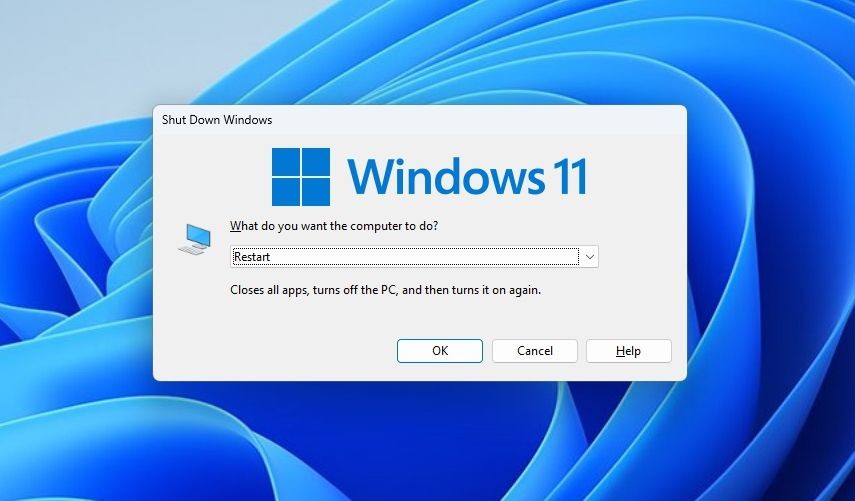855x501 pixels.
Task: Select the "Restart" text in the dropdown field
Action: [251, 257]
